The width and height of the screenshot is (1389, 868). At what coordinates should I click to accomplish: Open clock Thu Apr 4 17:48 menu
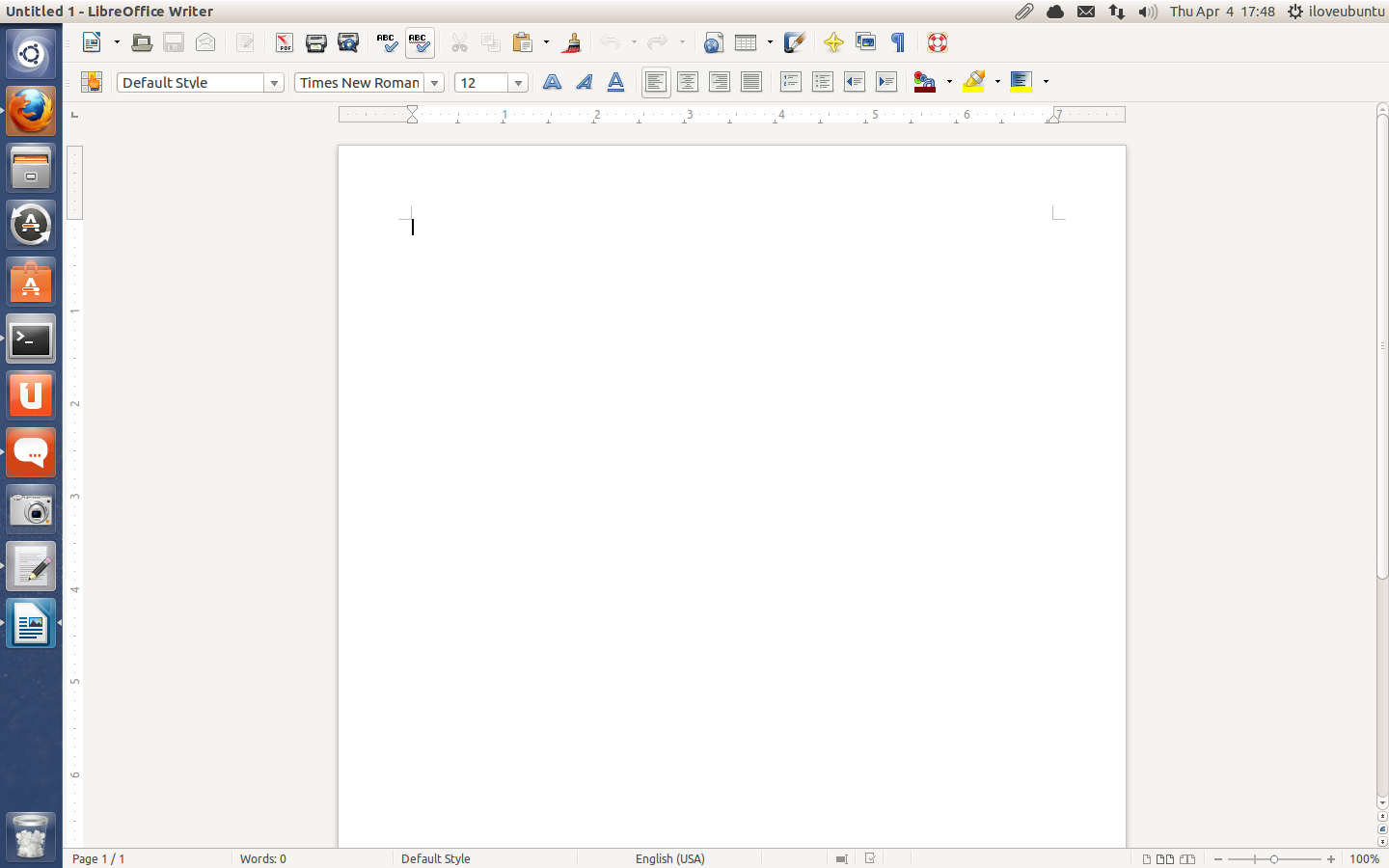(1222, 12)
